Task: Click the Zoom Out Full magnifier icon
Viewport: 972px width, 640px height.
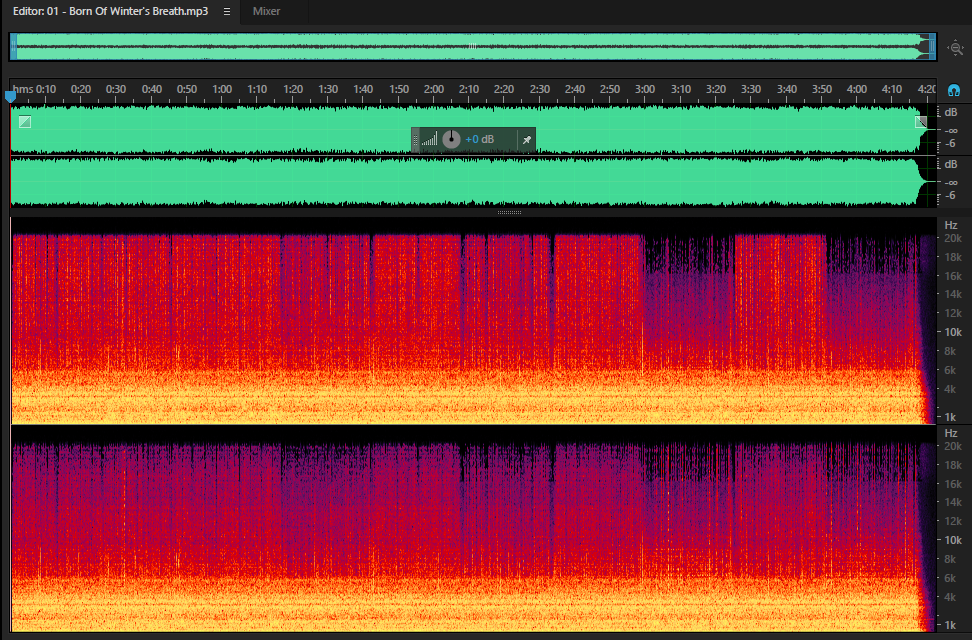Action: click(956, 48)
